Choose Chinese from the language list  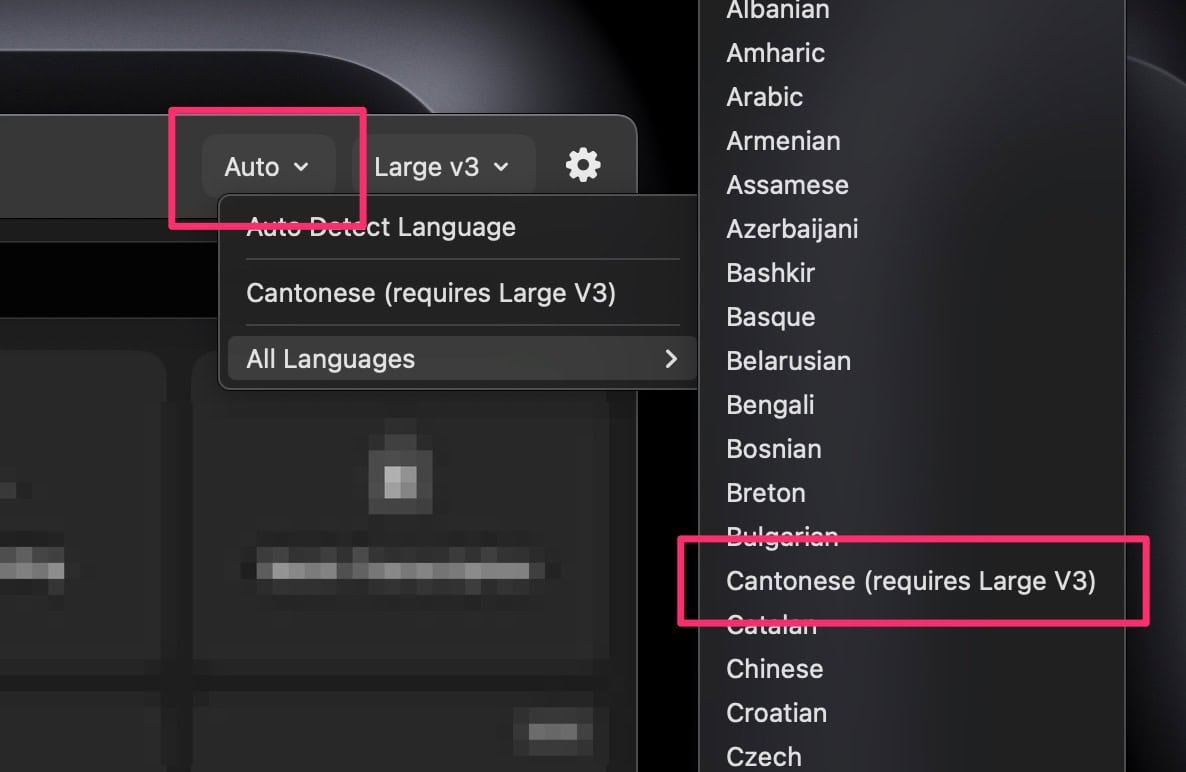[x=774, y=669]
